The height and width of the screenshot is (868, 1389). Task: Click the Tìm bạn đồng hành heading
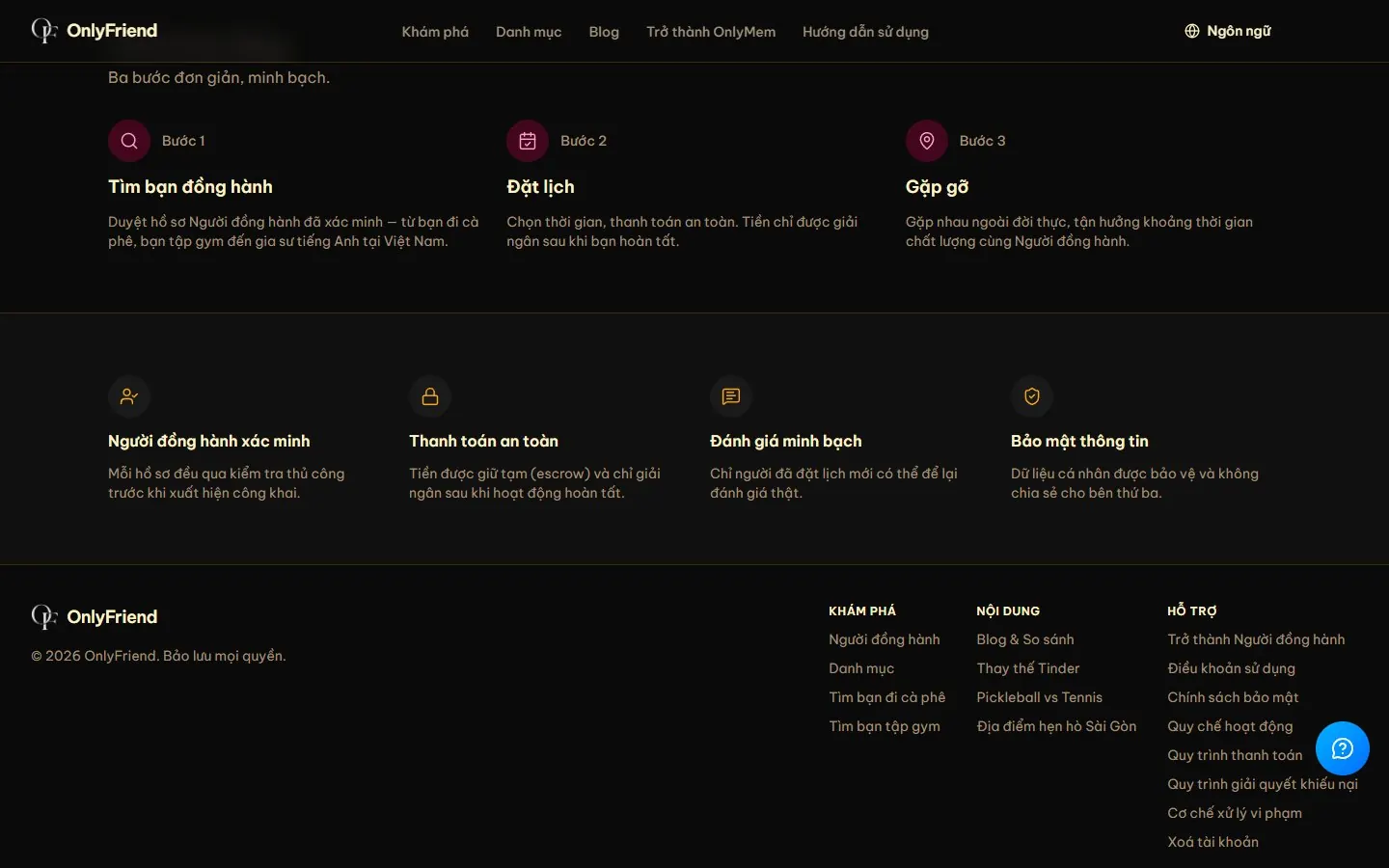(x=190, y=187)
